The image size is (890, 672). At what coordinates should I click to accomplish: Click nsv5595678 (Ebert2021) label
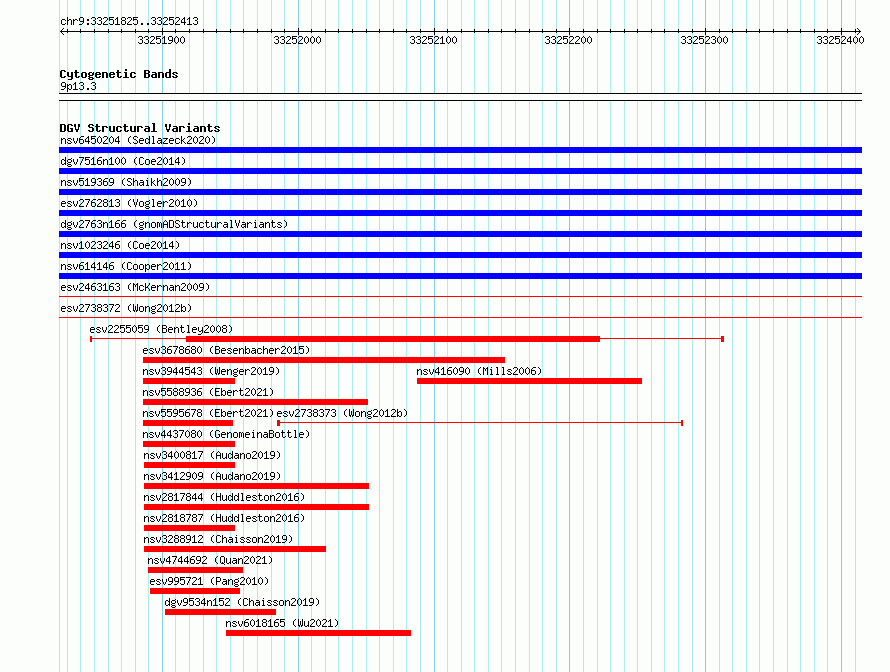click(208, 413)
